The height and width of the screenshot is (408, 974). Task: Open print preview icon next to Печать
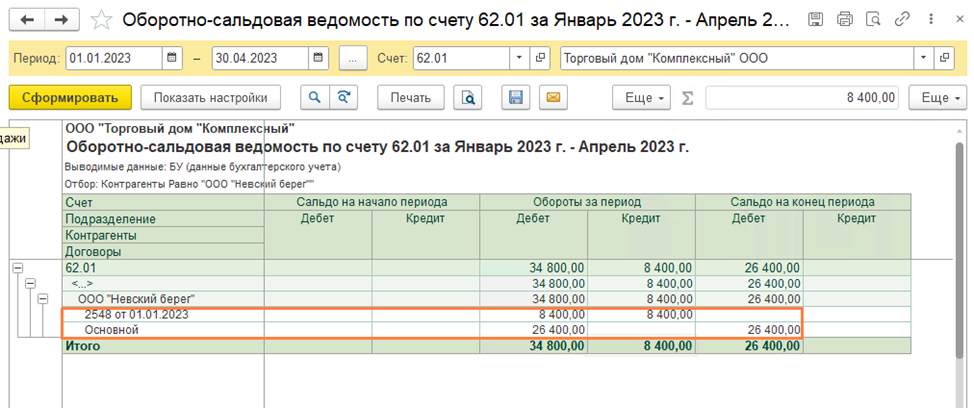coord(467,97)
